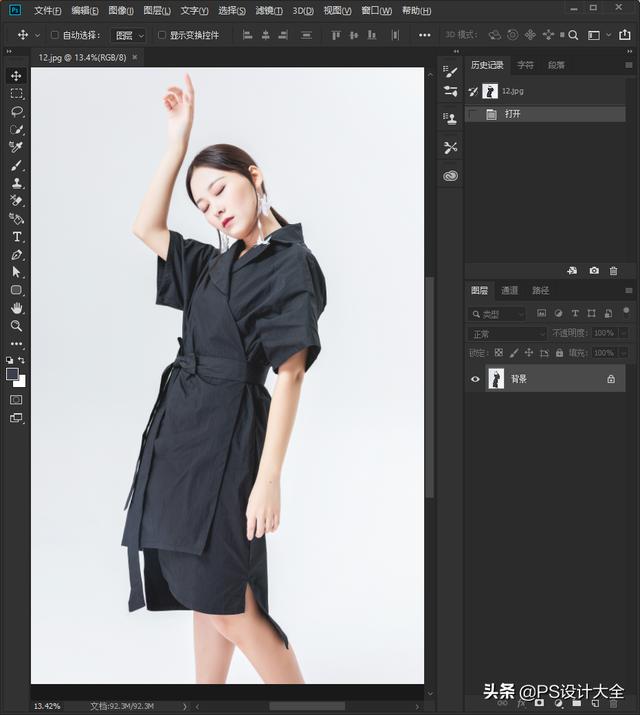Click the foreground color swatch
This screenshot has width=640, height=715.
pyautogui.click(x=12, y=374)
